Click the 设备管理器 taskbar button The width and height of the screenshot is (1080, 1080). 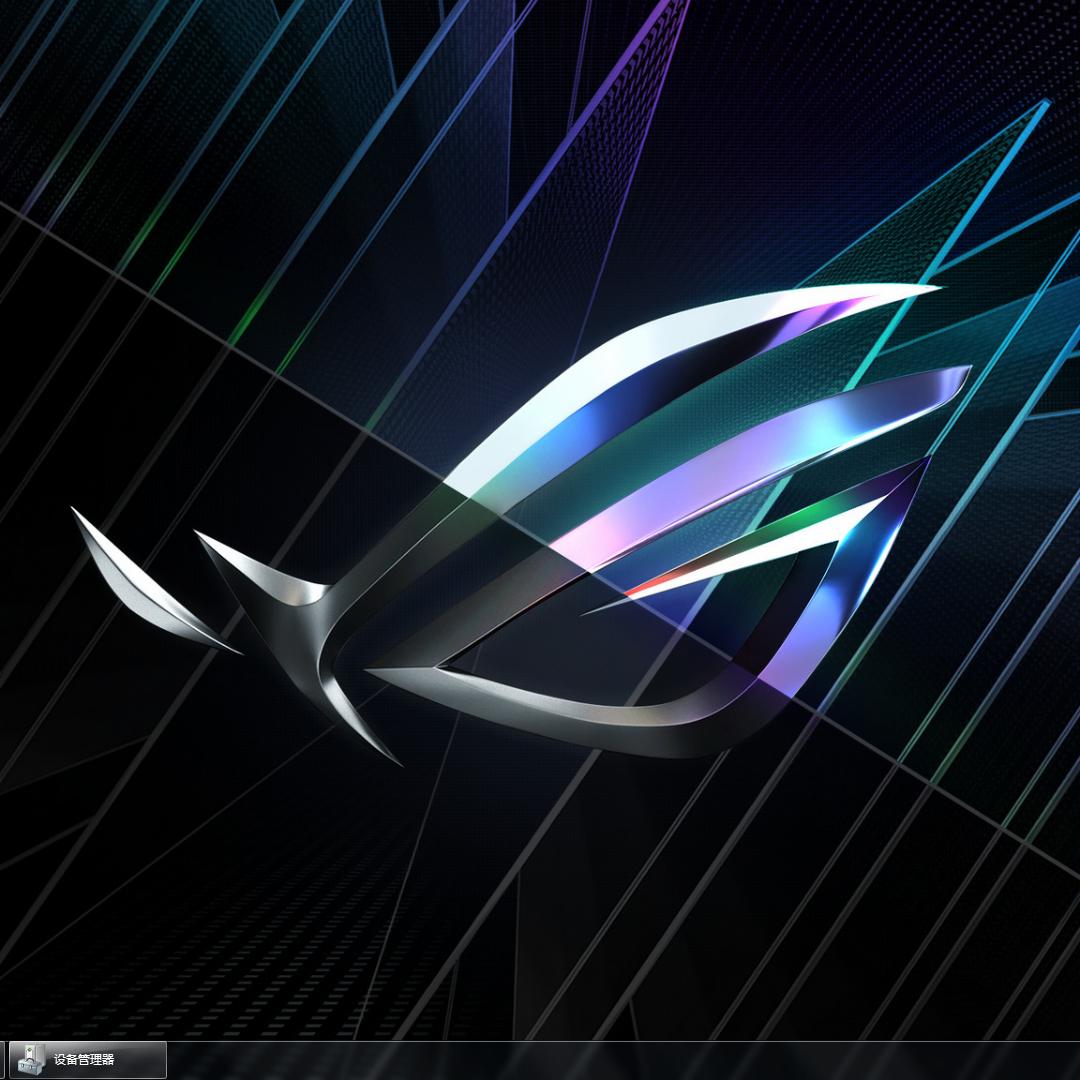pyautogui.click(x=87, y=1059)
